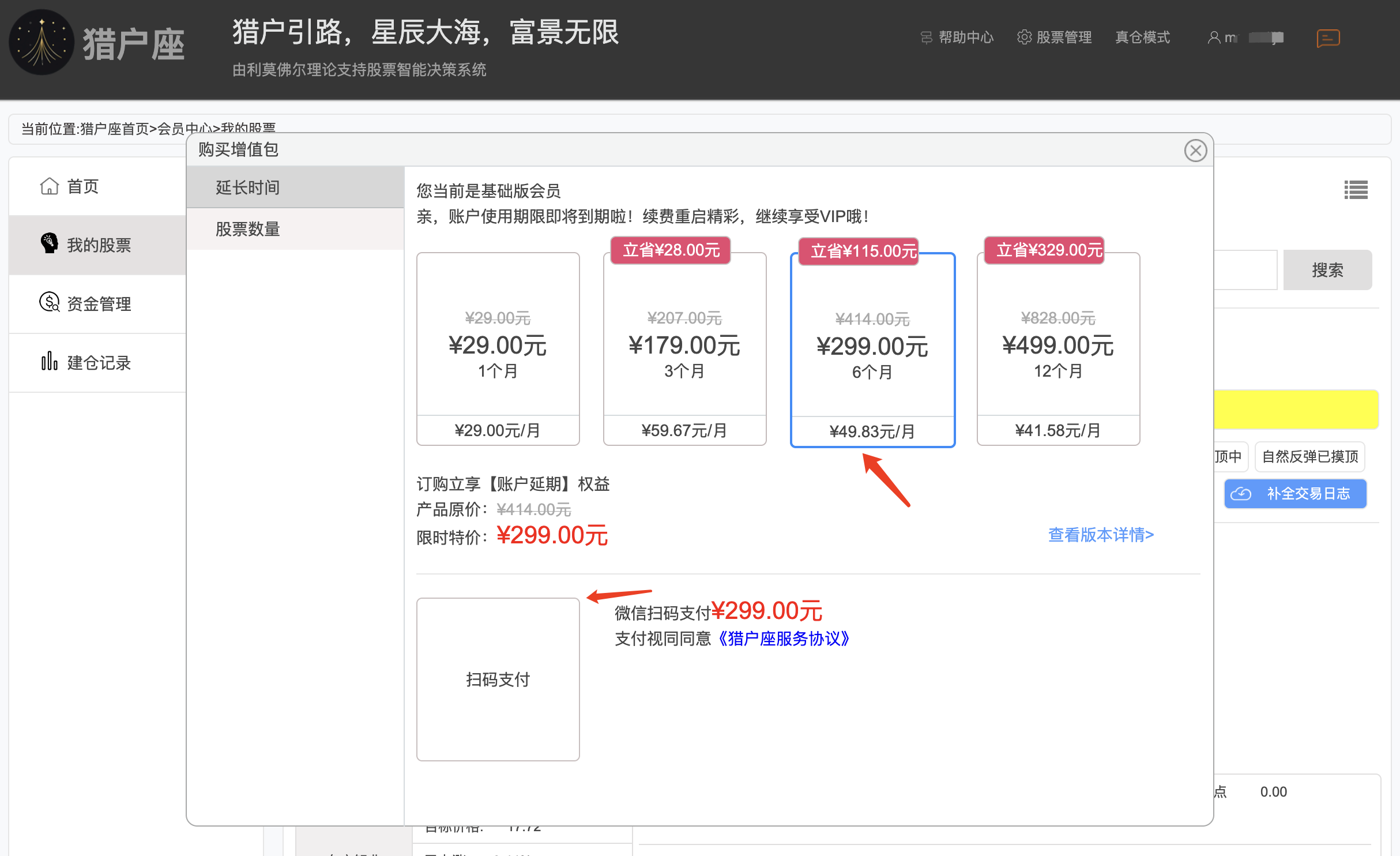The image size is (1400, 856).
Task: Click the 立省¥115.00元 discount badge
Action: [x=859, y=251]
